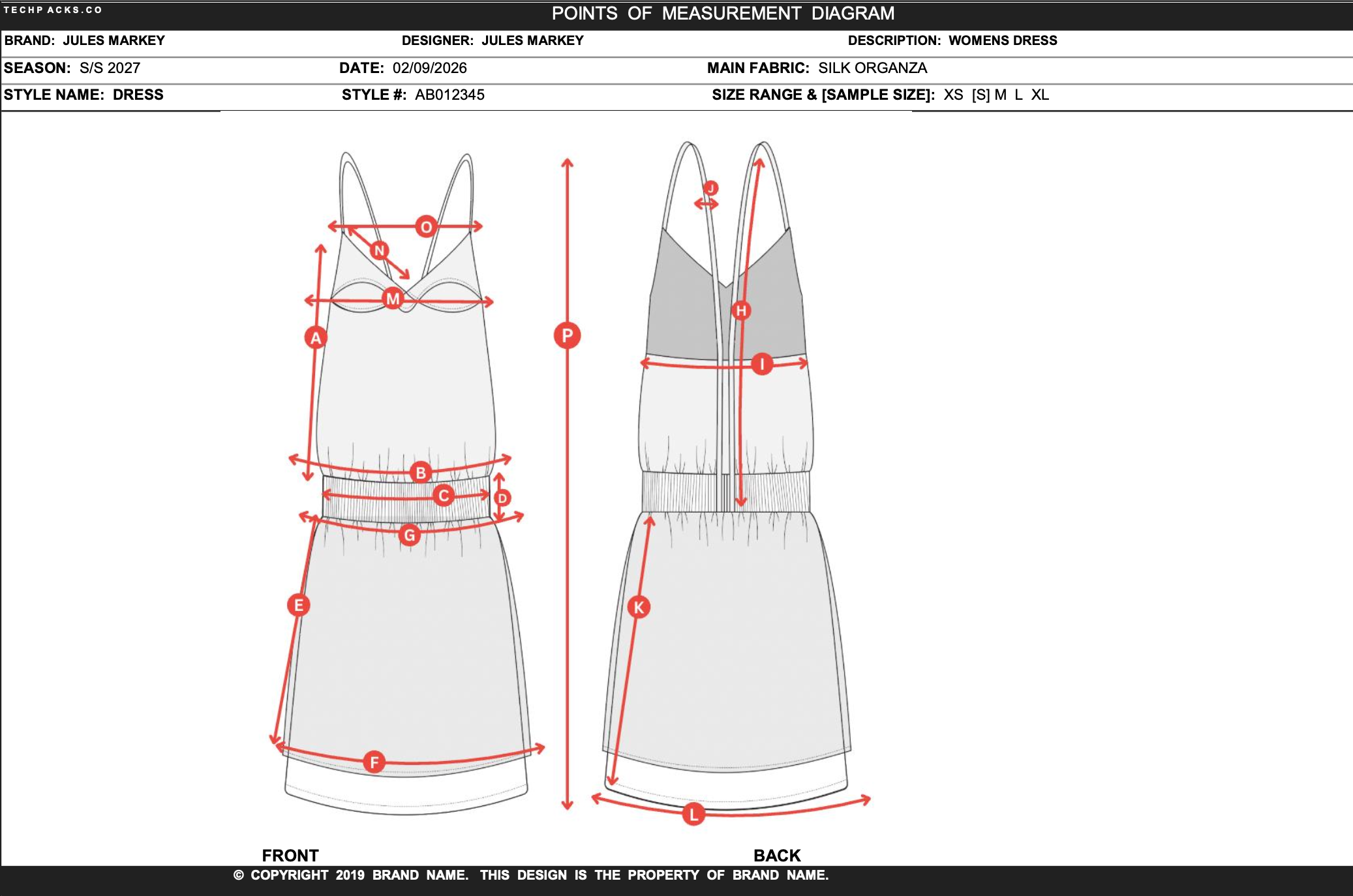The width and height of the screenshot is (1353, 896).
Task: Select the total length marker P
Action: (x=566, y=335)
